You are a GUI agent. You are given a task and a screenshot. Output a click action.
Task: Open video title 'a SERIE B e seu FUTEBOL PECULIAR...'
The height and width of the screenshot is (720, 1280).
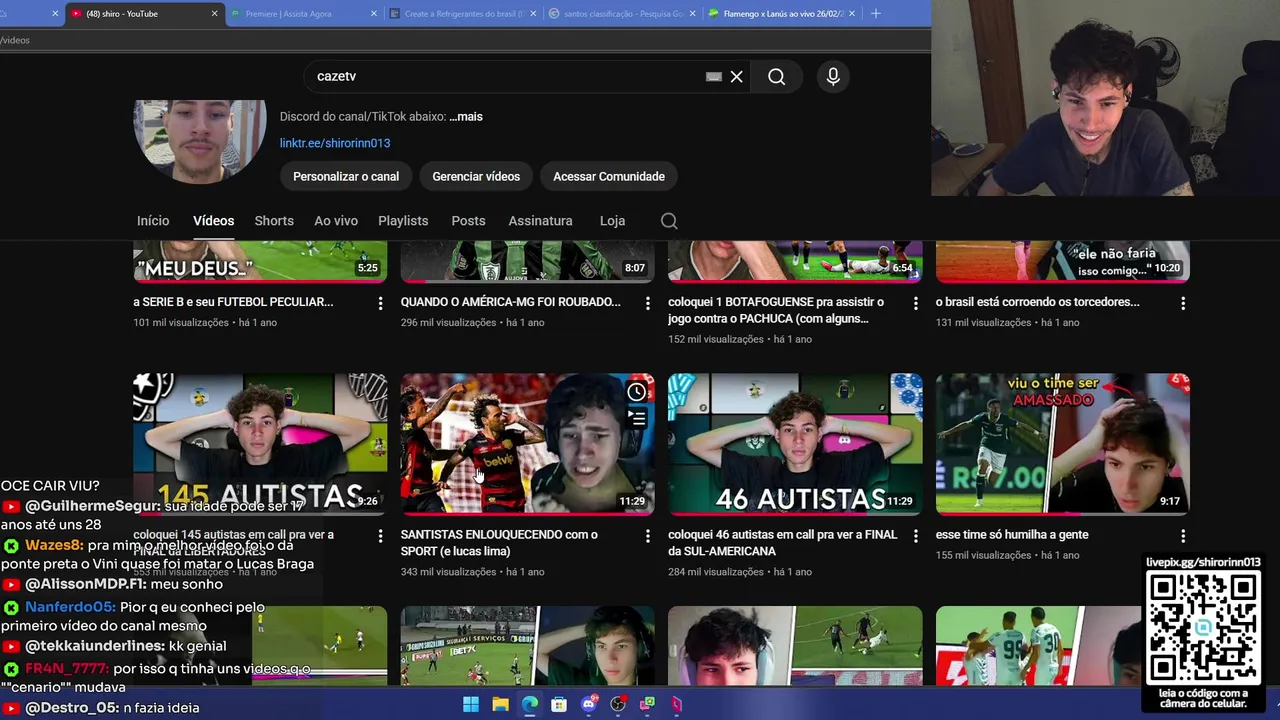233,302
